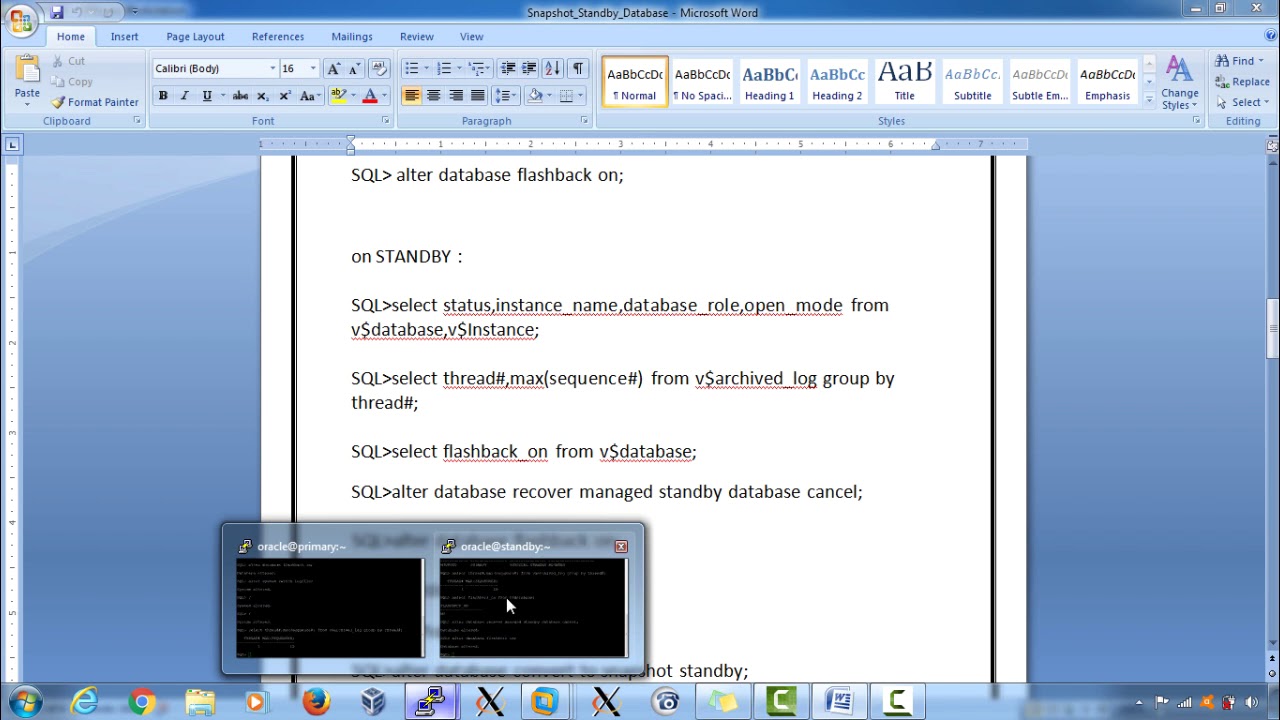Expand underline style dropdown arrow

pyautogui.click(x=221, y=96)
